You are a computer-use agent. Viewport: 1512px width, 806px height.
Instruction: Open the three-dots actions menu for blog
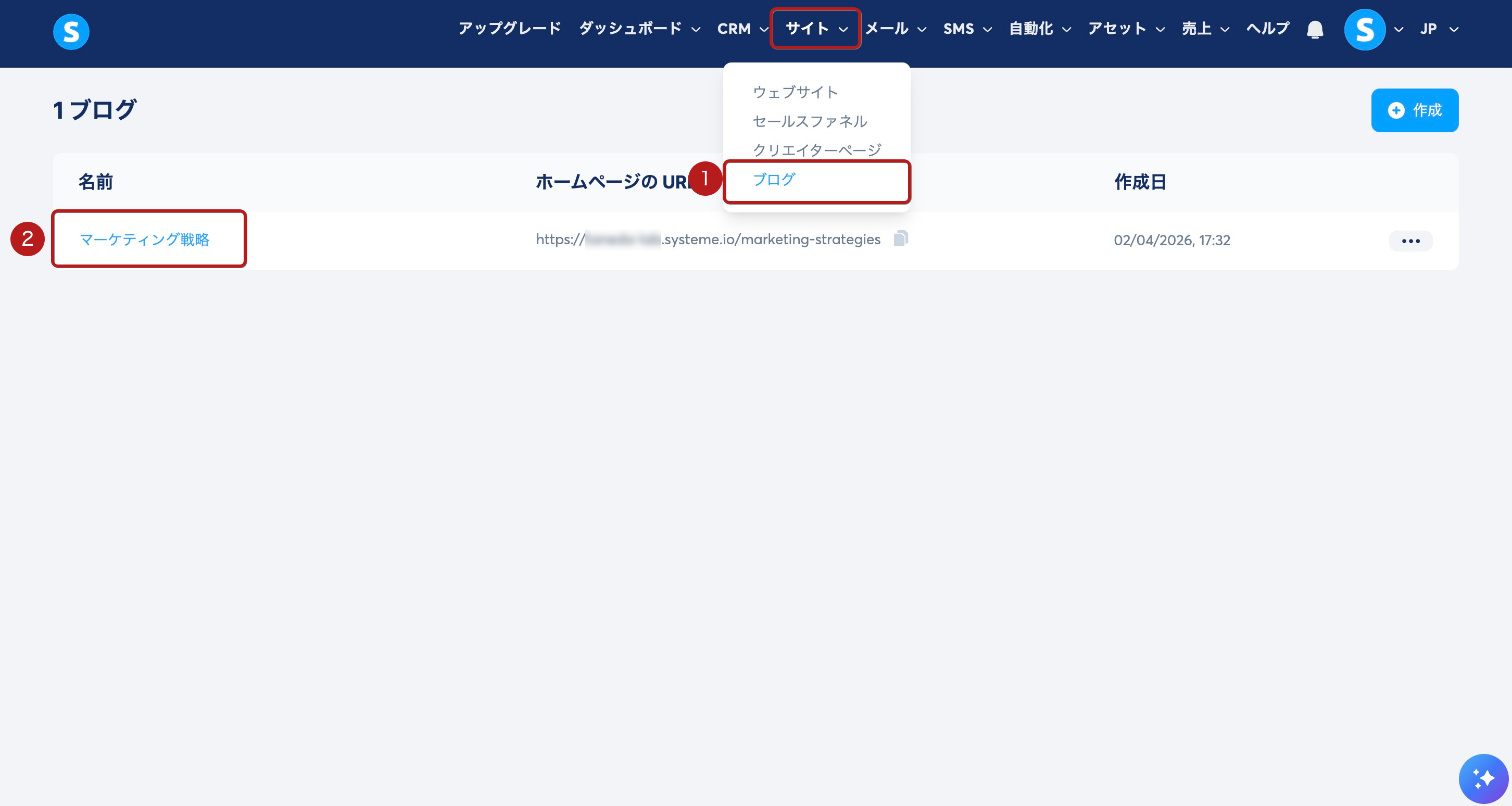pos(1410,241)
